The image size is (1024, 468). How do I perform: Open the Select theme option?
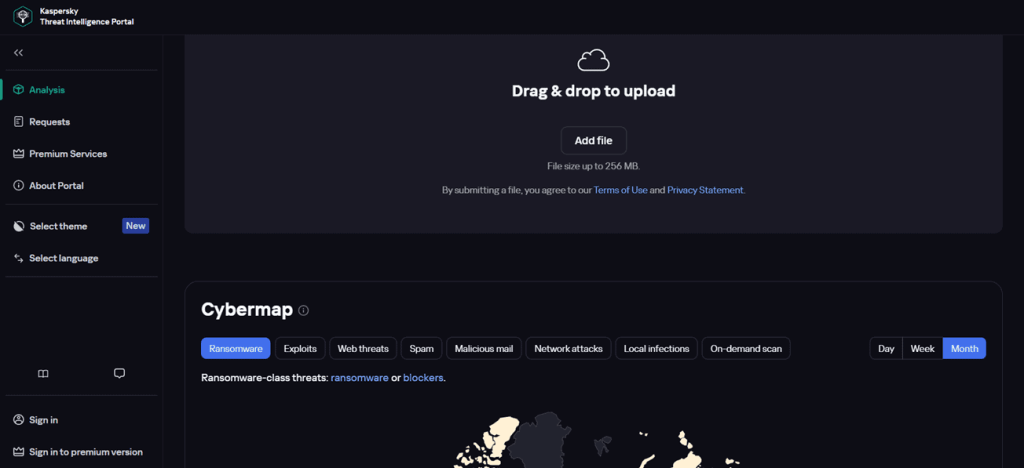[58, 226]
